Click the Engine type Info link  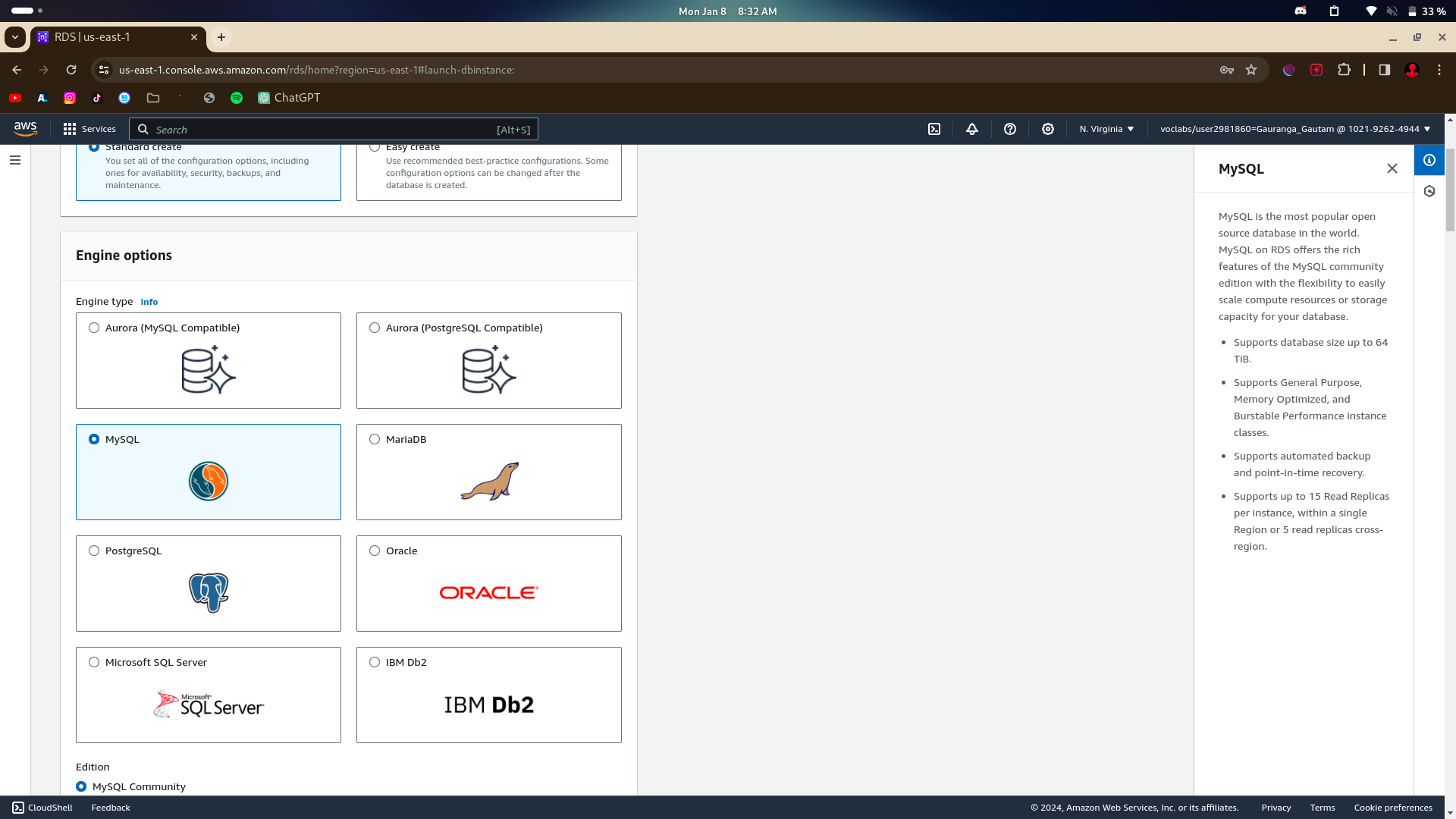[x=149, y=302]
